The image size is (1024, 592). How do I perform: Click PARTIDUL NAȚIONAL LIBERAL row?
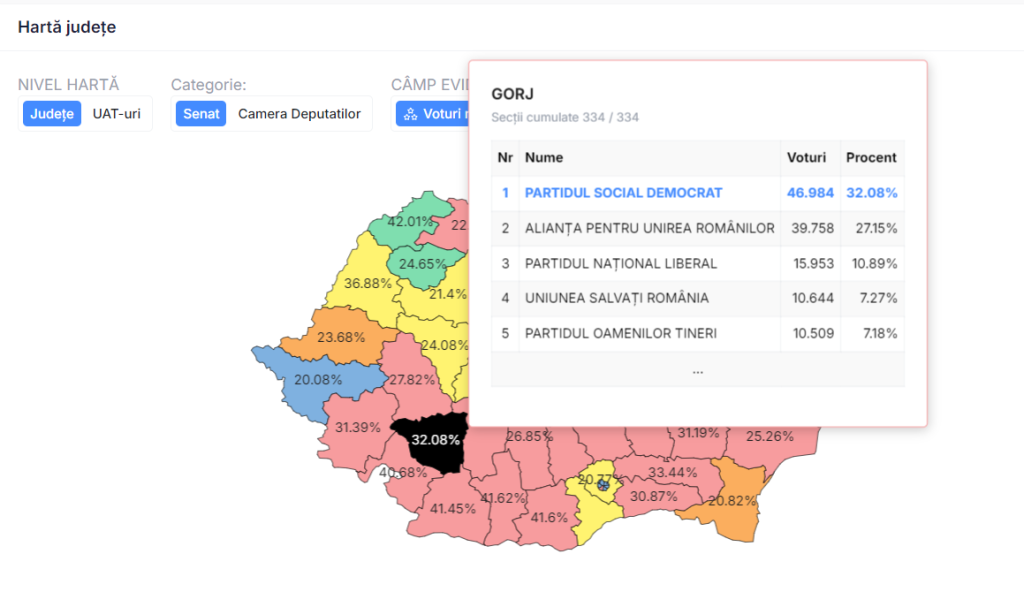pos(697,263)
